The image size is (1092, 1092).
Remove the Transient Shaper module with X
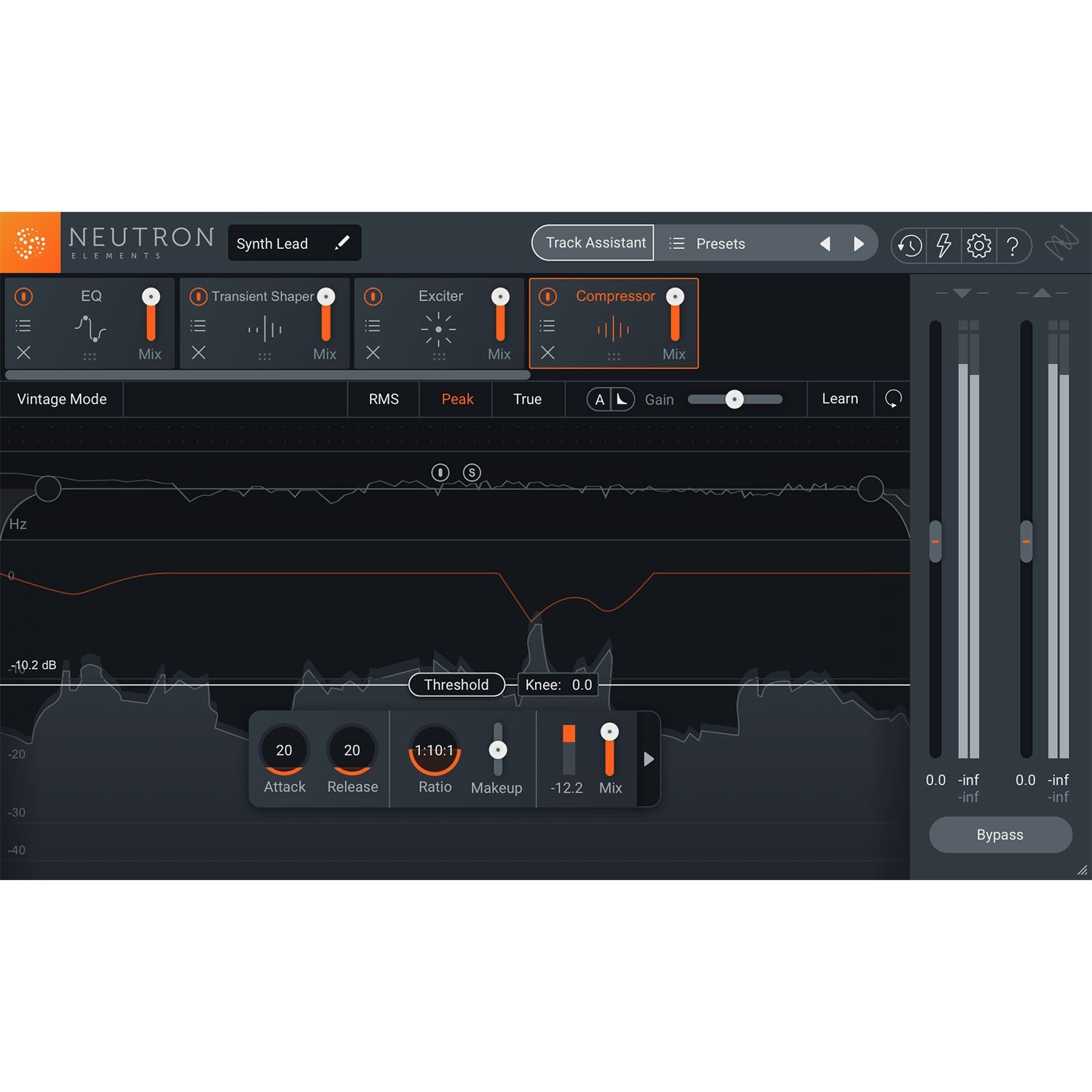[199, 352]
